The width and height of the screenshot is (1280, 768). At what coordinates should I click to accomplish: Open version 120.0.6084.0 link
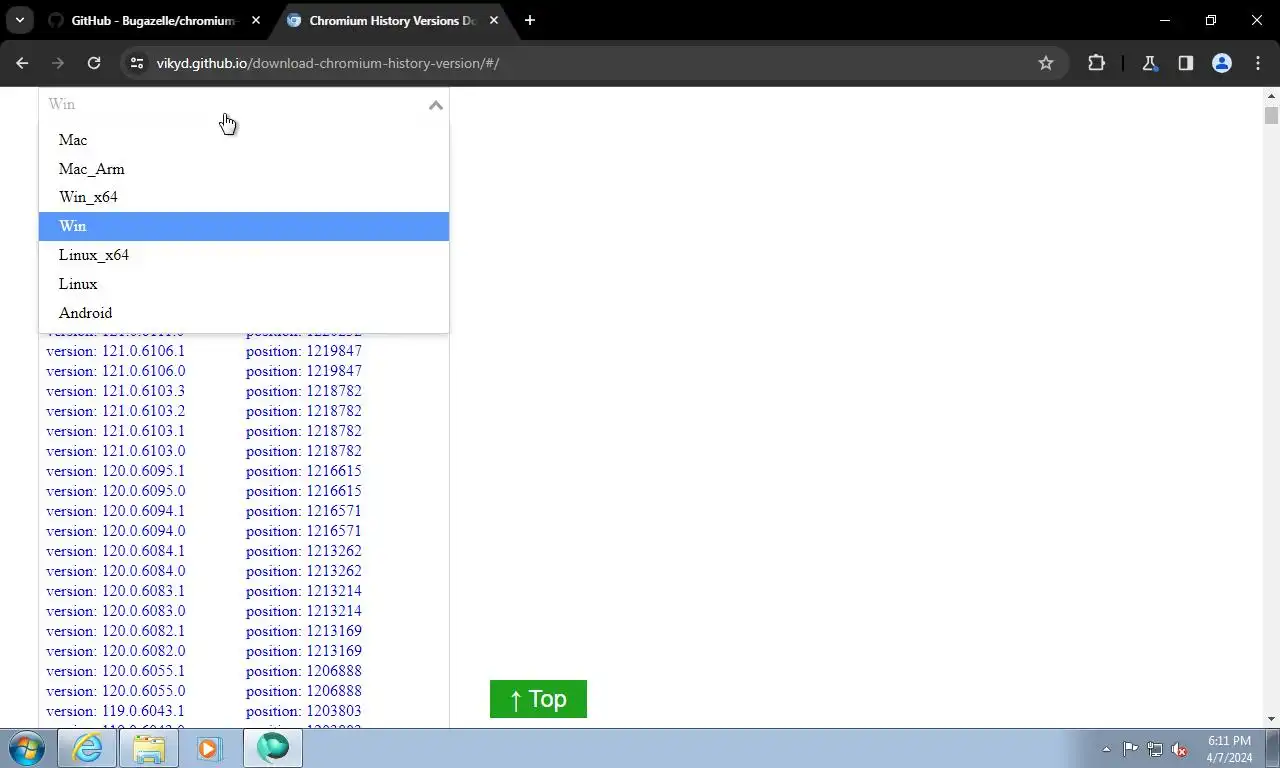pos(115,571)
